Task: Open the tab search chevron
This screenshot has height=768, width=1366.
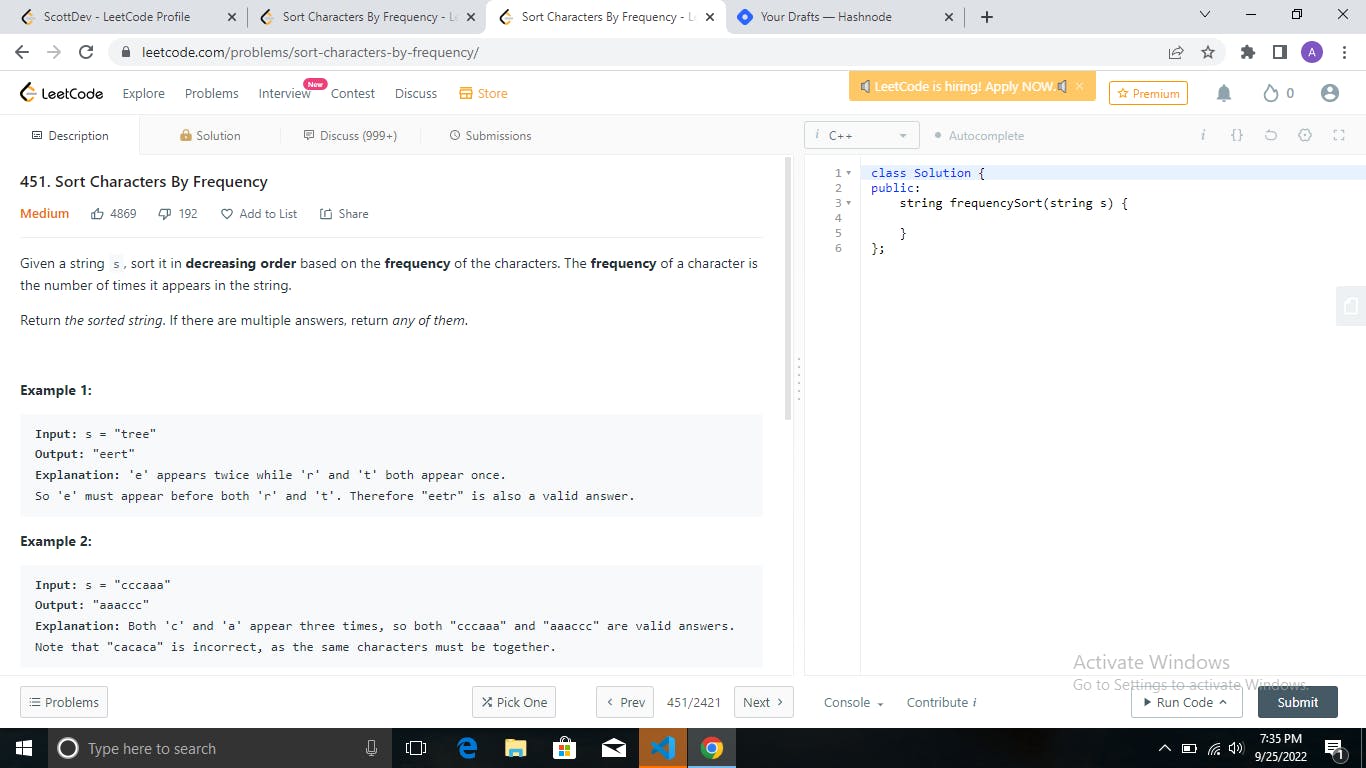Action: 1204,15
